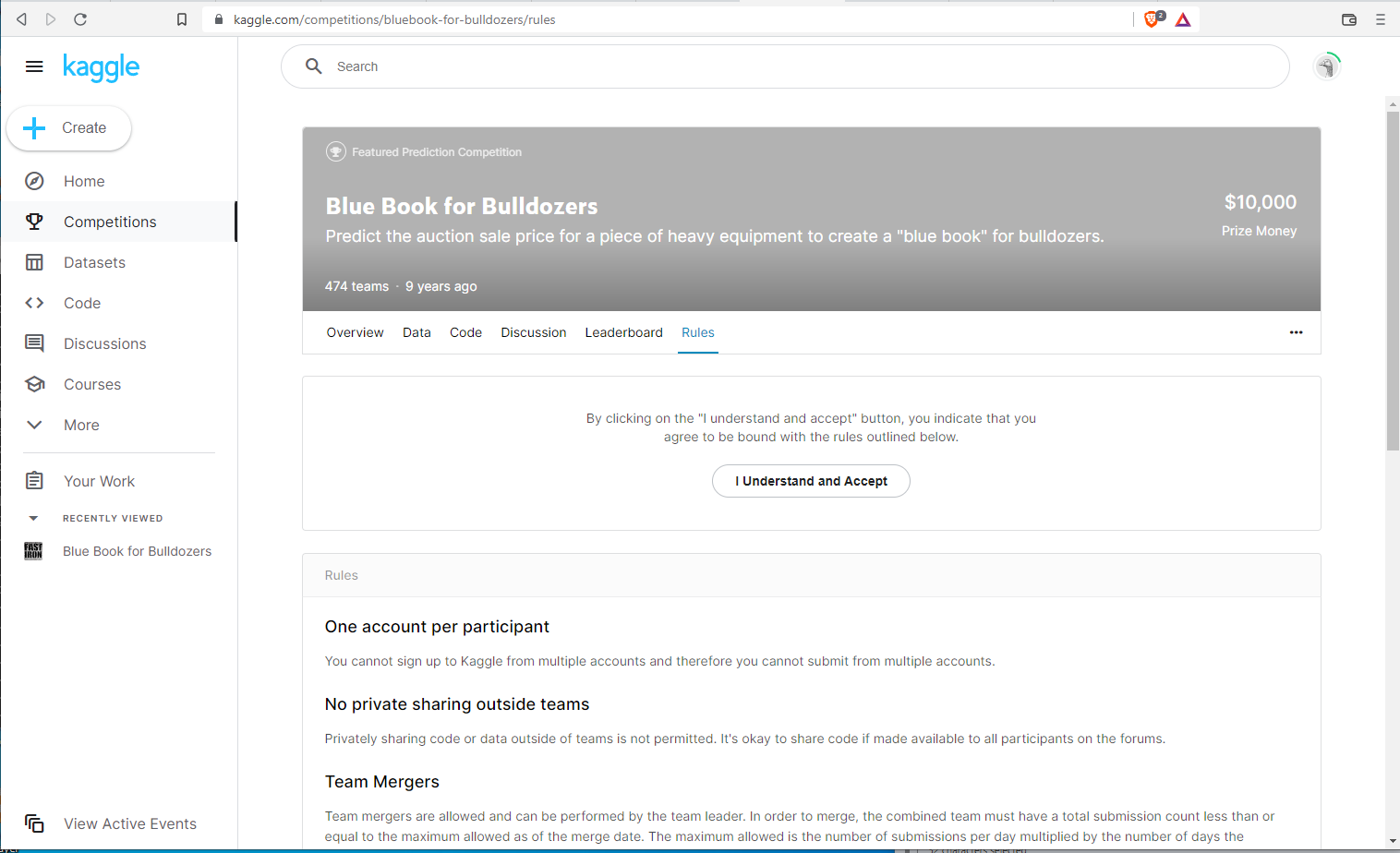Click the Featured Prediction Competition label
Image resolution: width=1400 pixels, height=853 pixels.
(x=437, y=152)
